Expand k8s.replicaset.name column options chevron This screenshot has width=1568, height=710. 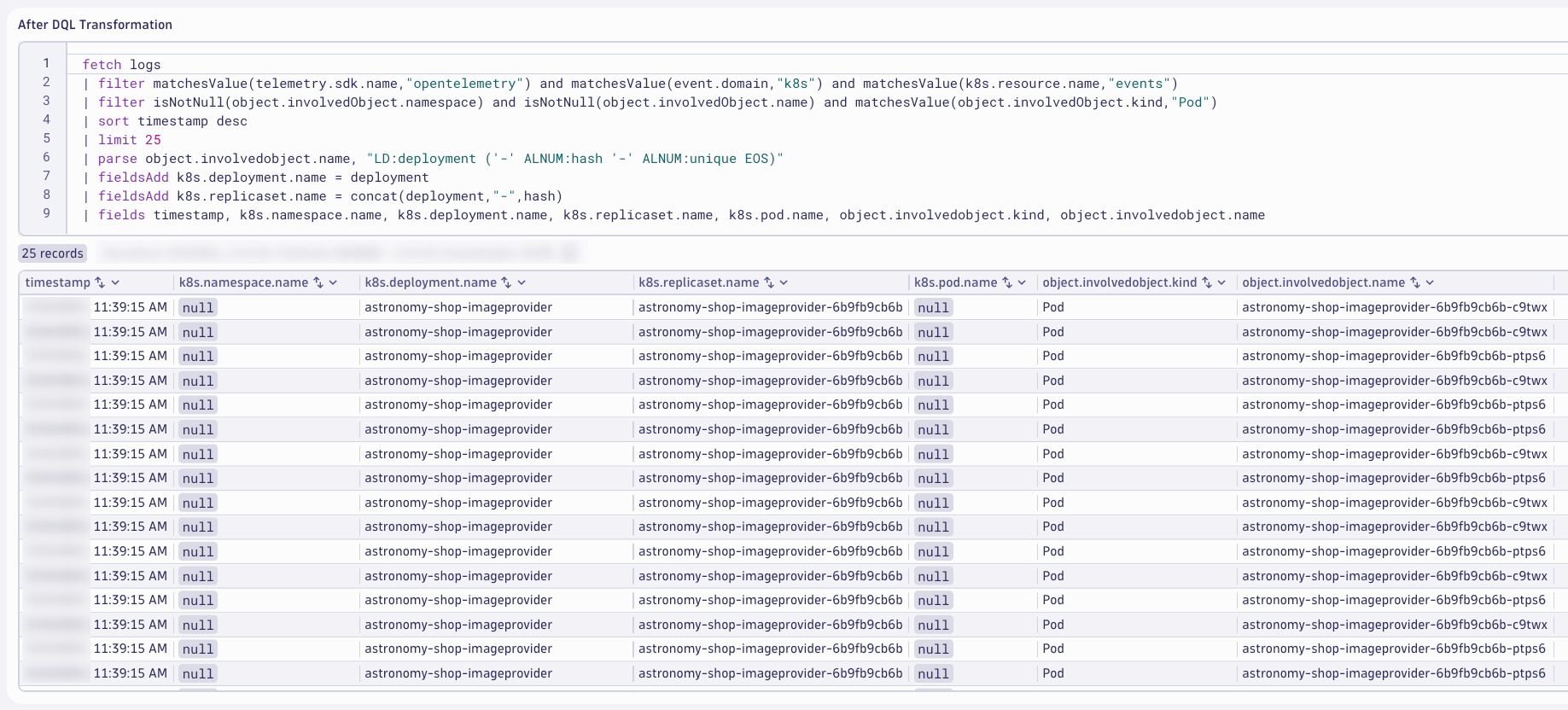point(784,282)
